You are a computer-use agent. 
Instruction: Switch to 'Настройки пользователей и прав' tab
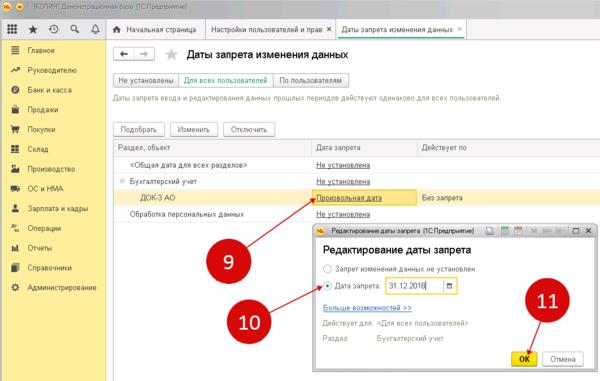[x=267, y=29]
